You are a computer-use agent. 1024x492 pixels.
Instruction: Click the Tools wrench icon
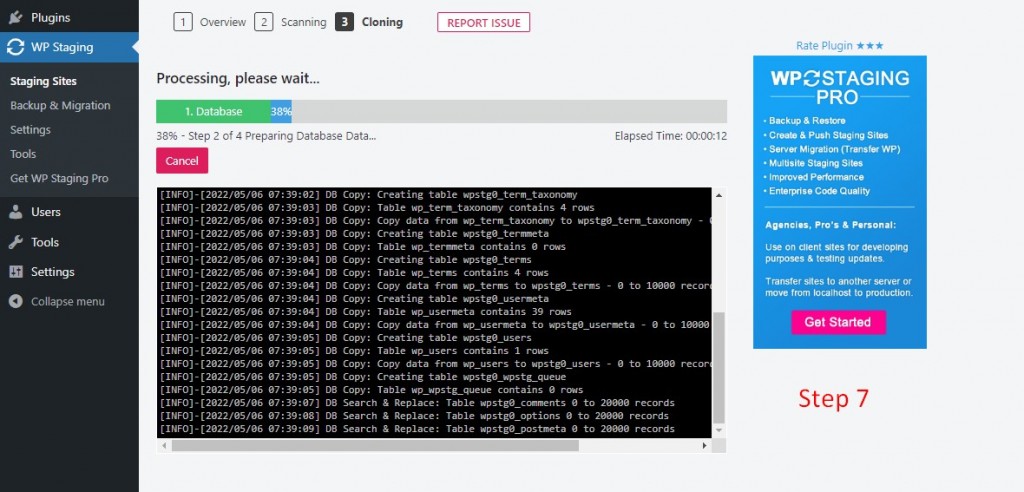point(16,242)
